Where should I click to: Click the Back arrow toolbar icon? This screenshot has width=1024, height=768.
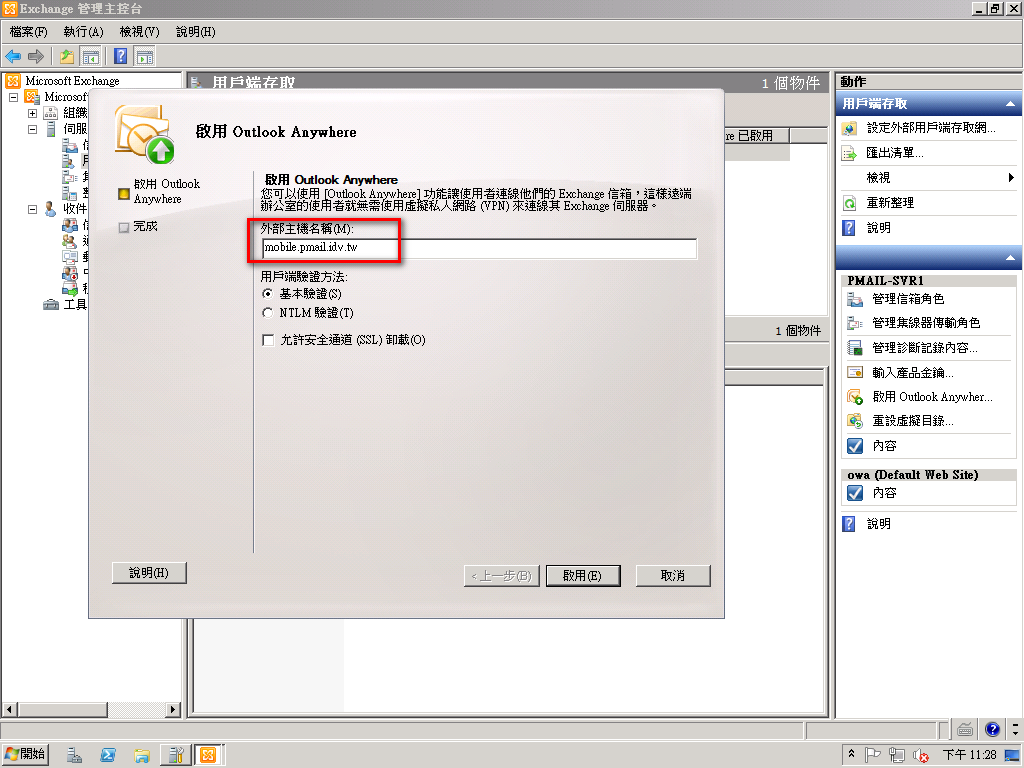point(13,57)
